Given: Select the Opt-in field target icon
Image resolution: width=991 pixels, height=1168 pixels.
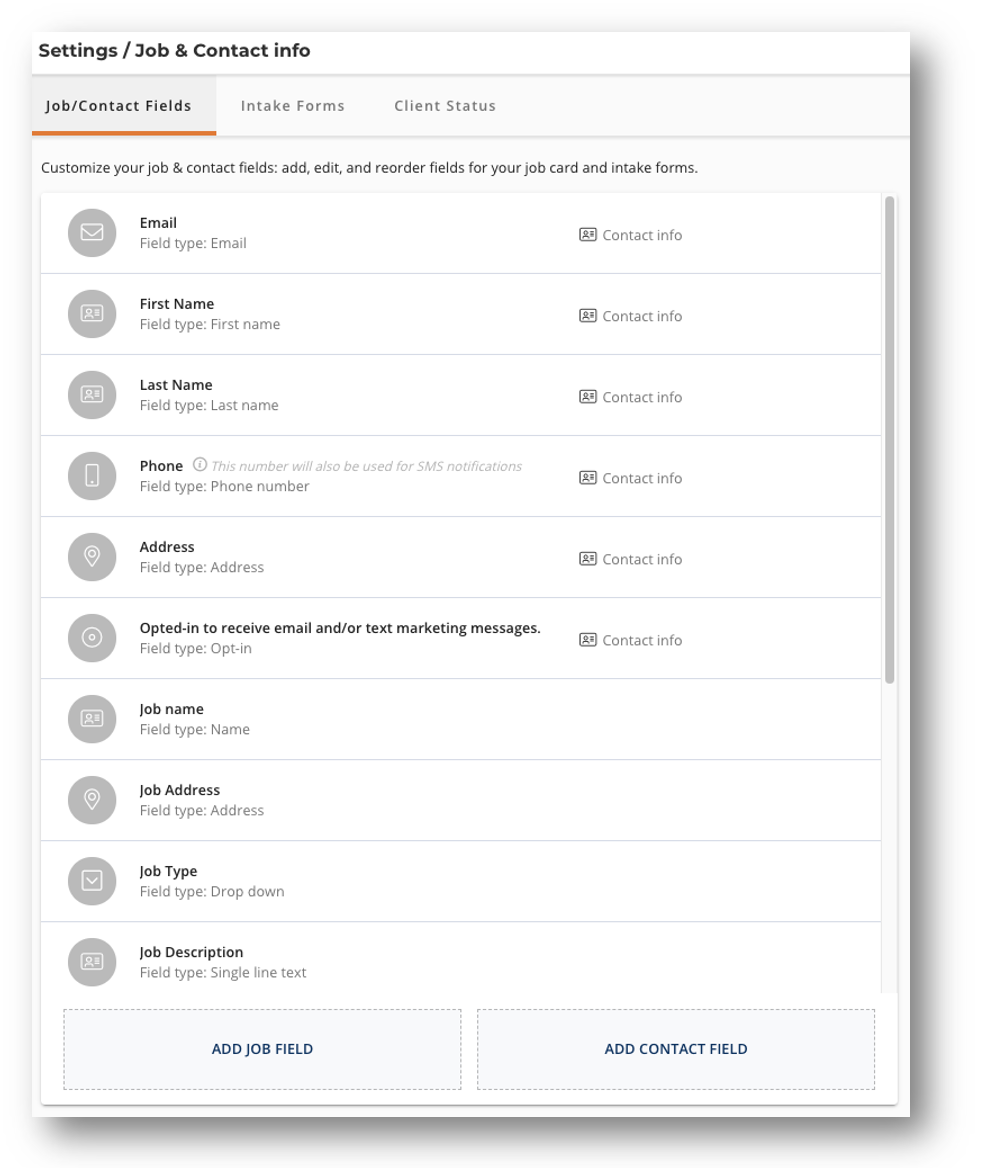Looking at the screenshot, I should click(x=91, y=638).
